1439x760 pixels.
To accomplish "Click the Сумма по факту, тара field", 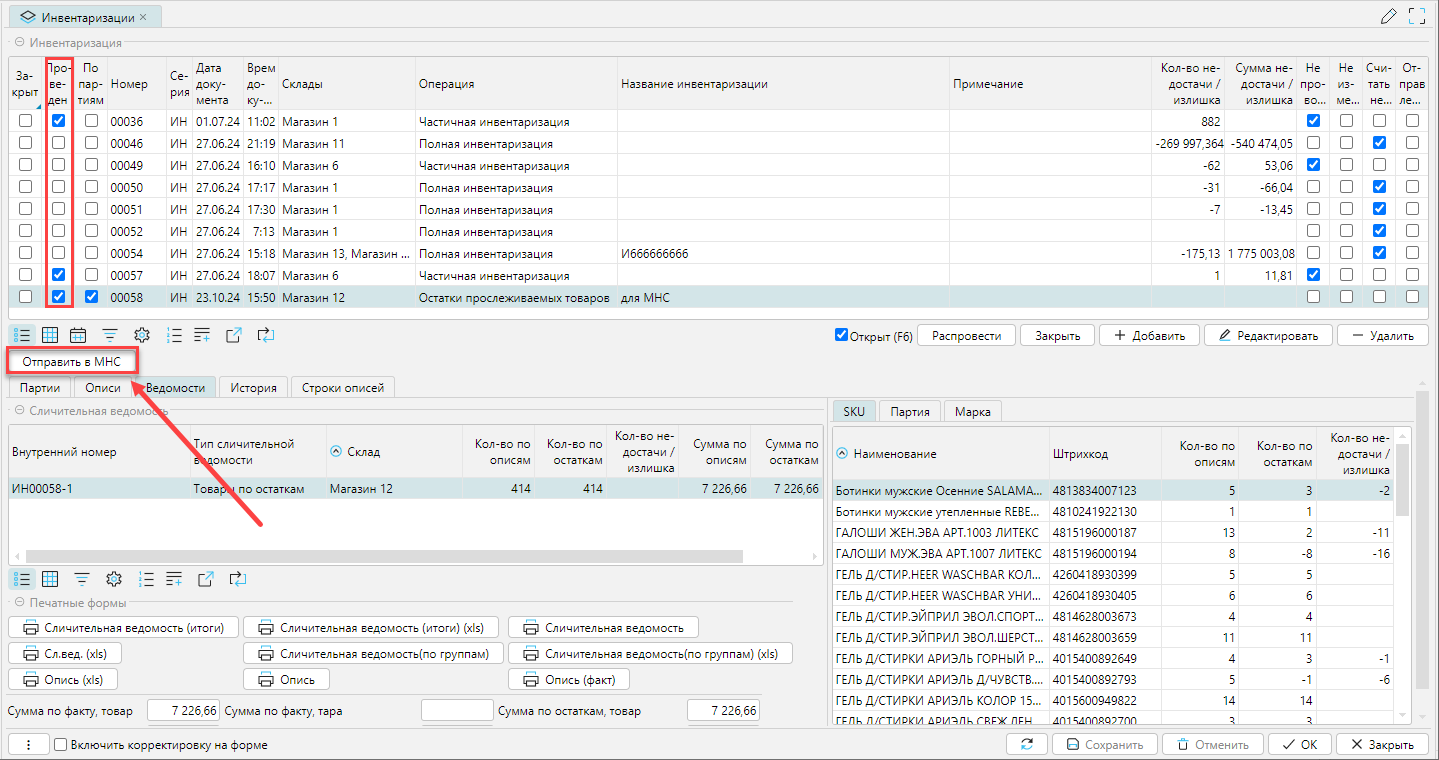I will coord(455,711).
